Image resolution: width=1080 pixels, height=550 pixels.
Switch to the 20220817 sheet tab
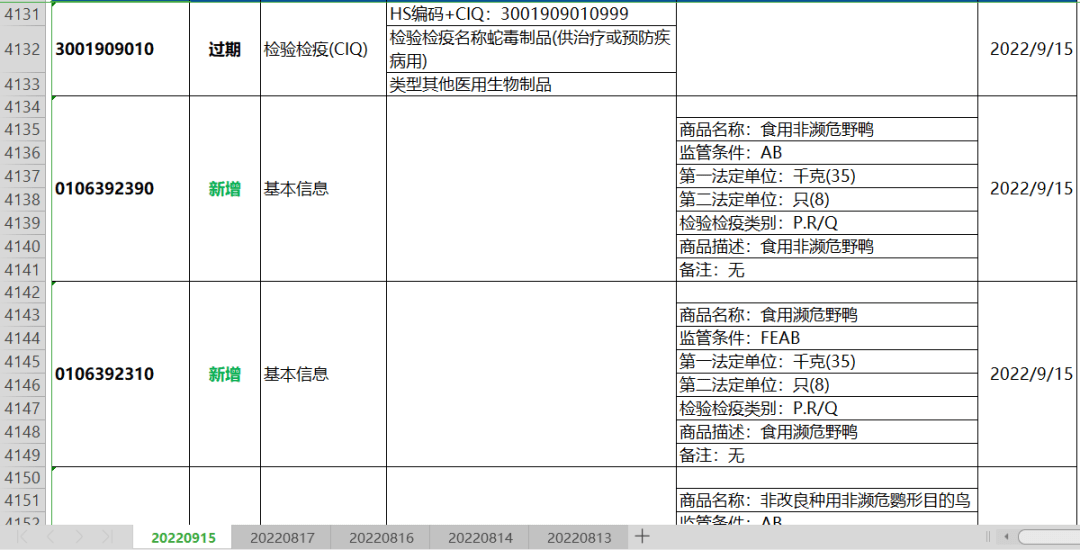pos(282,538)
